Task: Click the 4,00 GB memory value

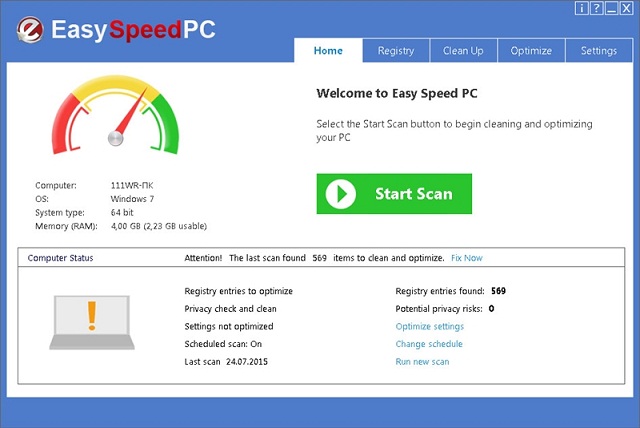Action: [159, 226]
